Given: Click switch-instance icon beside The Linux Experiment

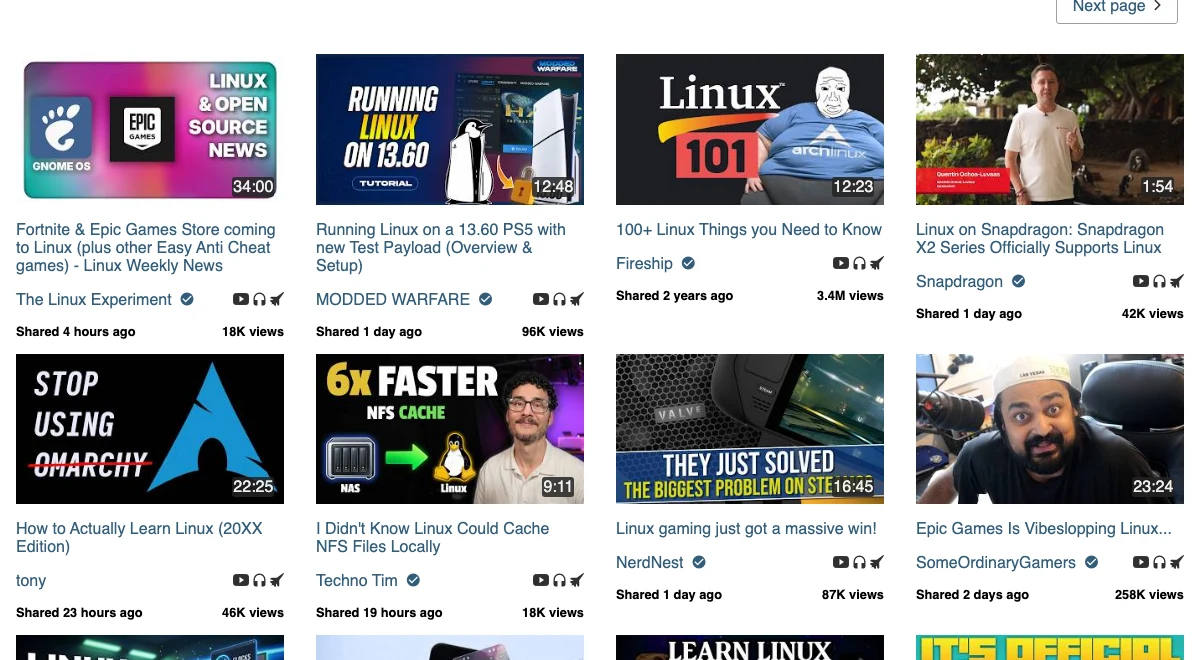Looking at the screenshot, I should 277,299.
